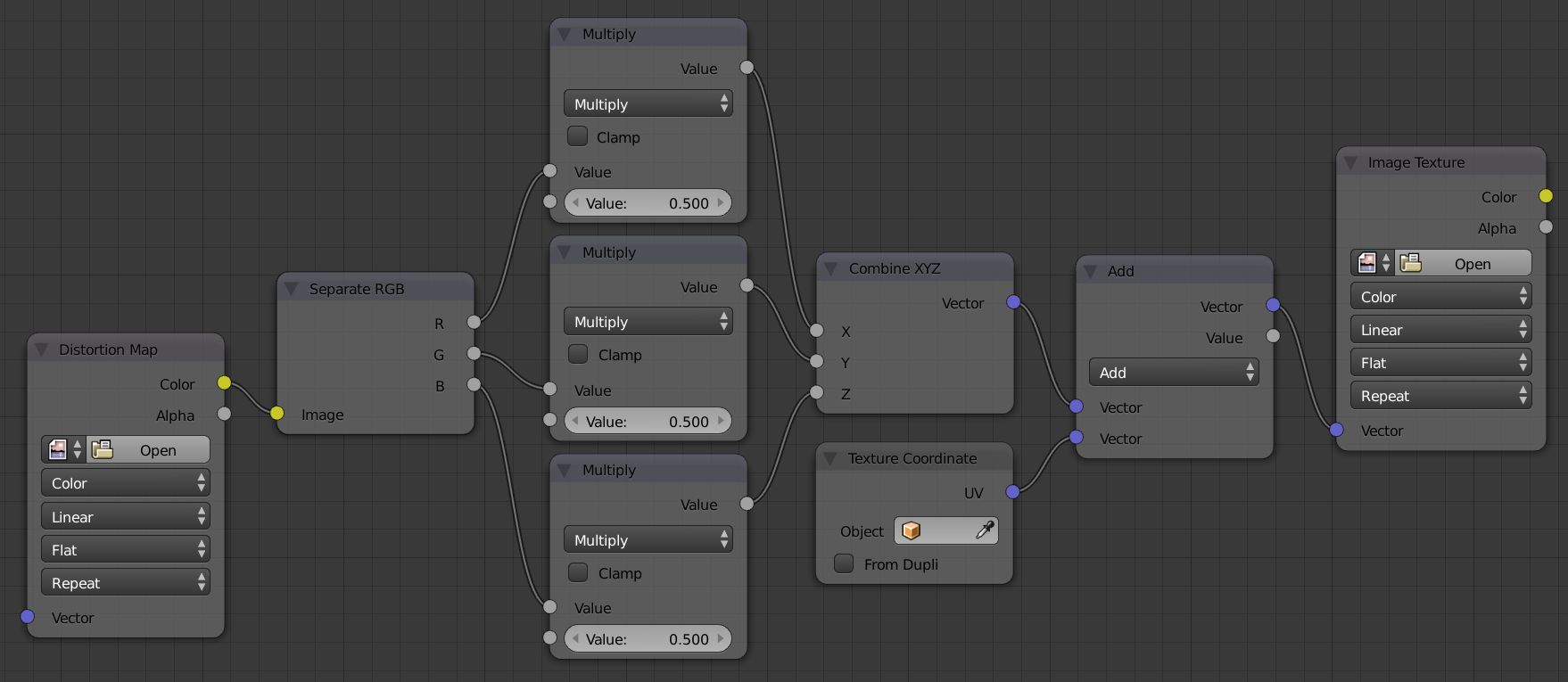
Task: Click Vector input socket on Image Texture node
Action: tap(1336, 429)
